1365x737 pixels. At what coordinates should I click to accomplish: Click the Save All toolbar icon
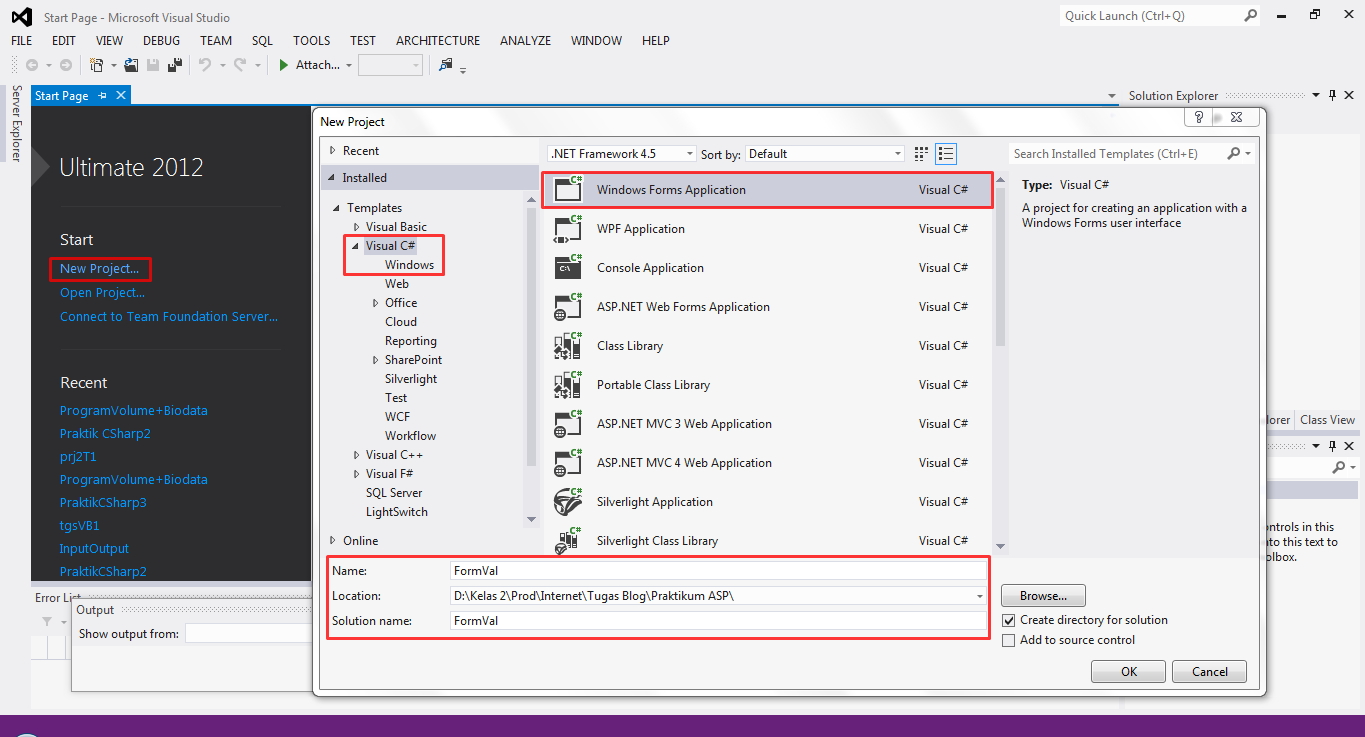point(175,65)
